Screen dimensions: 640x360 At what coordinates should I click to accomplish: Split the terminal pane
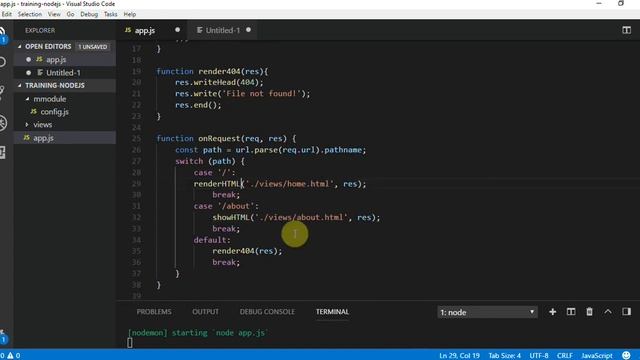click(x=571, y=312)
